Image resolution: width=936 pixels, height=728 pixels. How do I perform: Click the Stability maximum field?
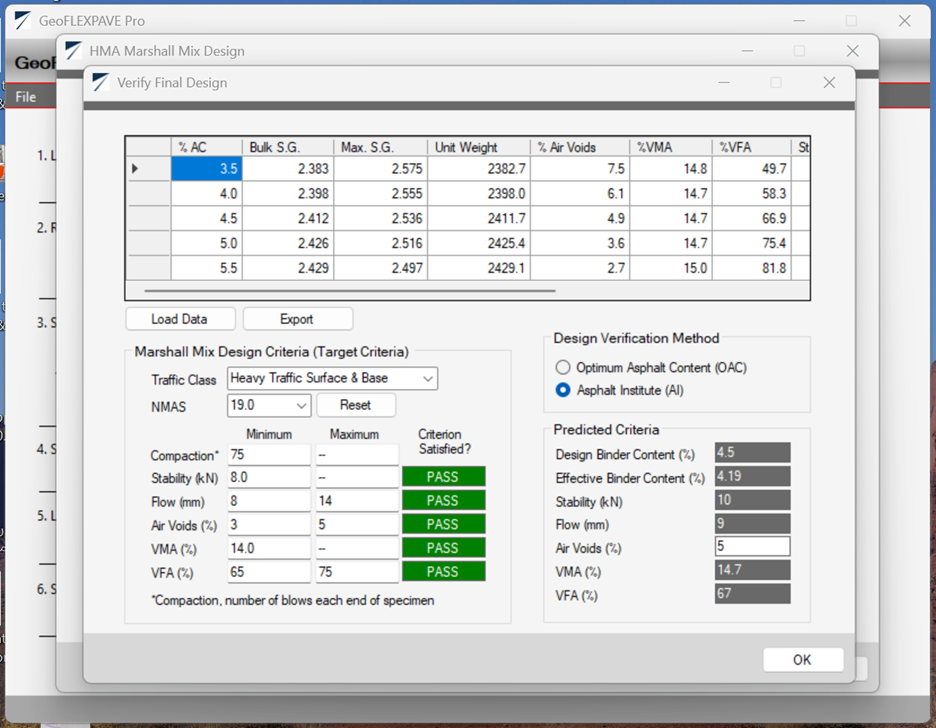point(357,477)
